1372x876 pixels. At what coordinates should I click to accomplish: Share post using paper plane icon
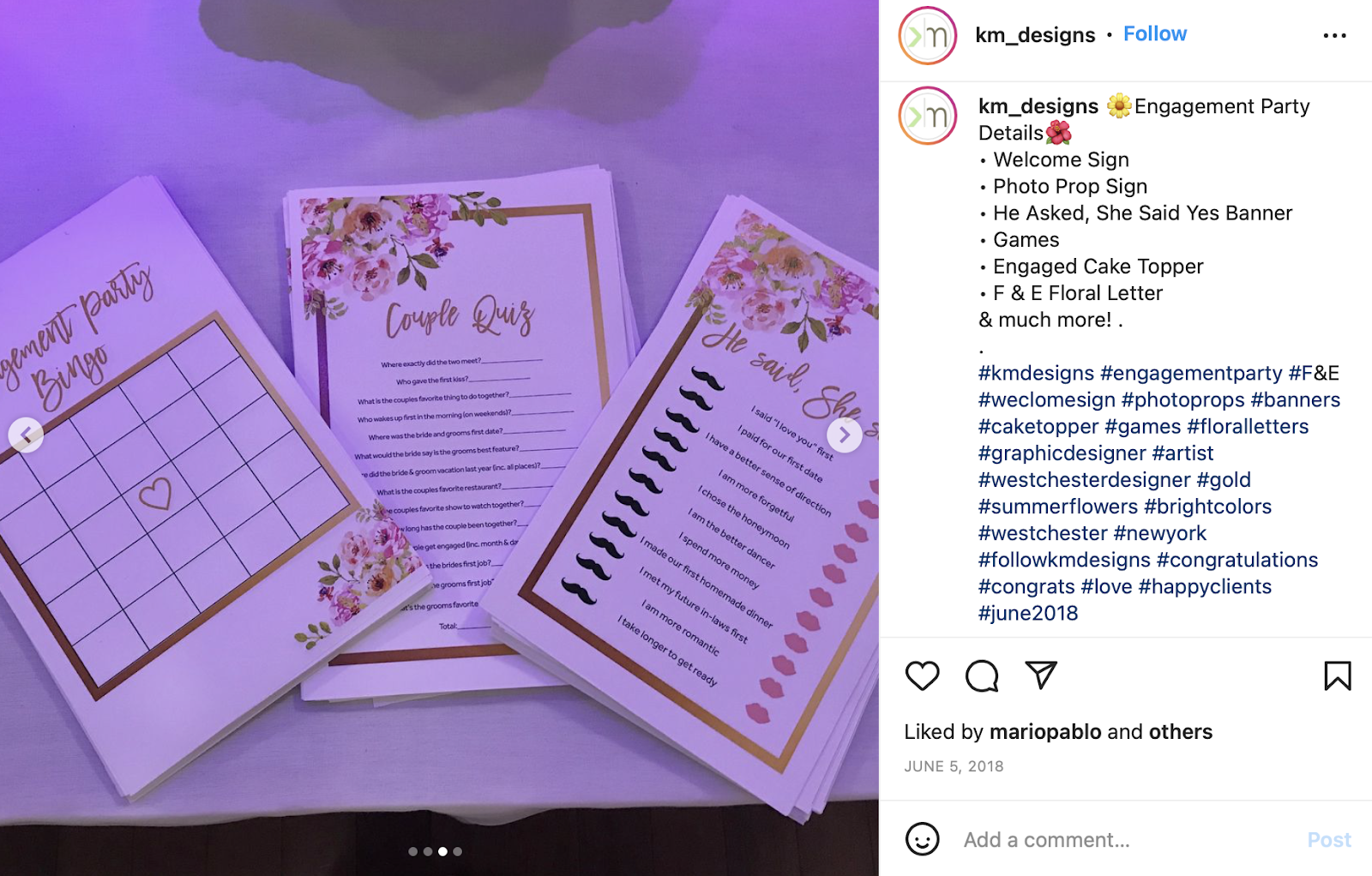point(1041,675)
